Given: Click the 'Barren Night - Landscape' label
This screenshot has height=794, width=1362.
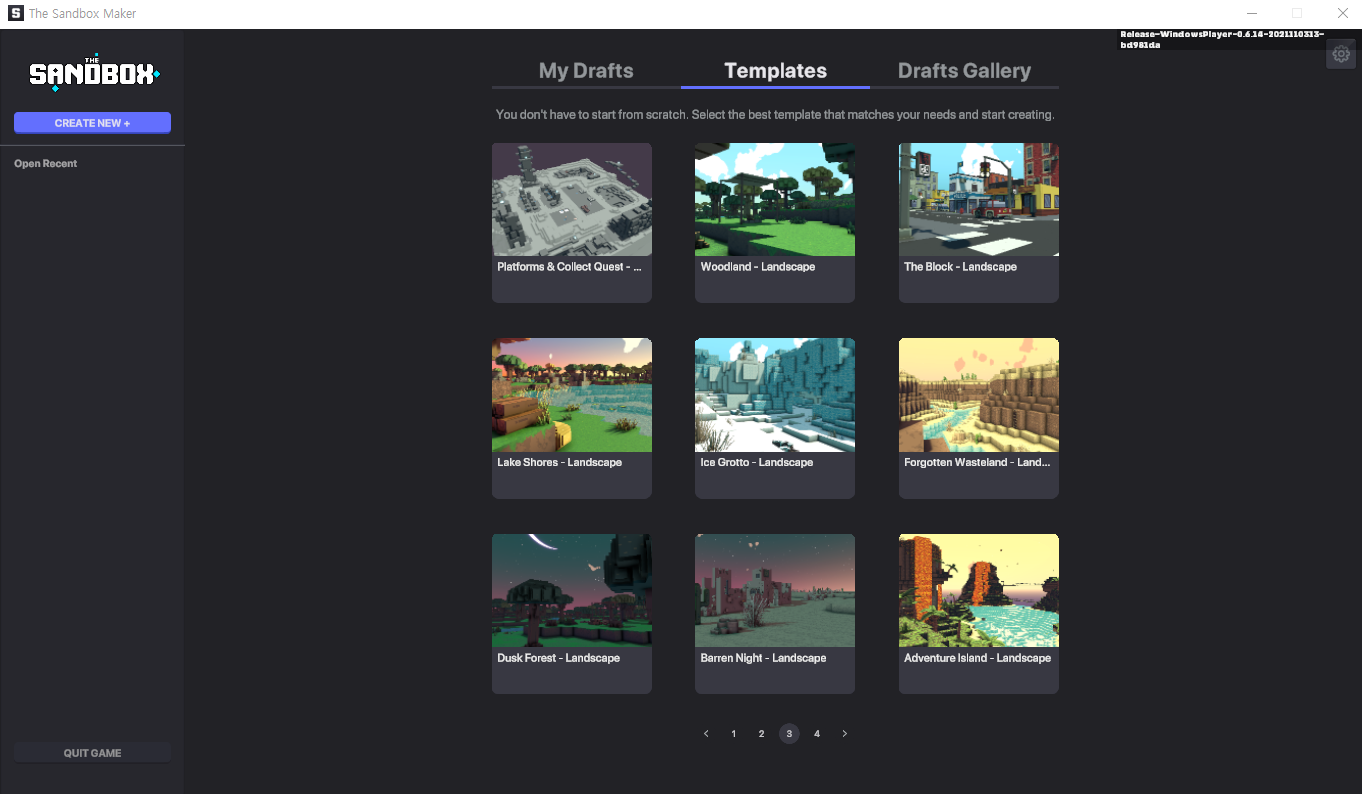Looking at the screenshot, I should coord(763,658).
